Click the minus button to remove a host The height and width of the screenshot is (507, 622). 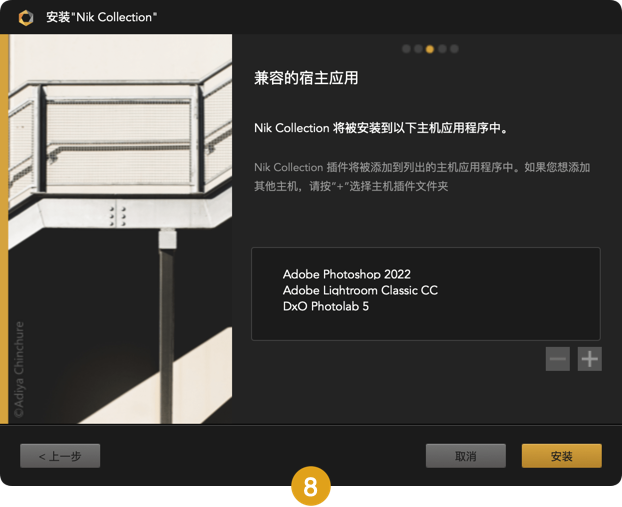[558, 359]
